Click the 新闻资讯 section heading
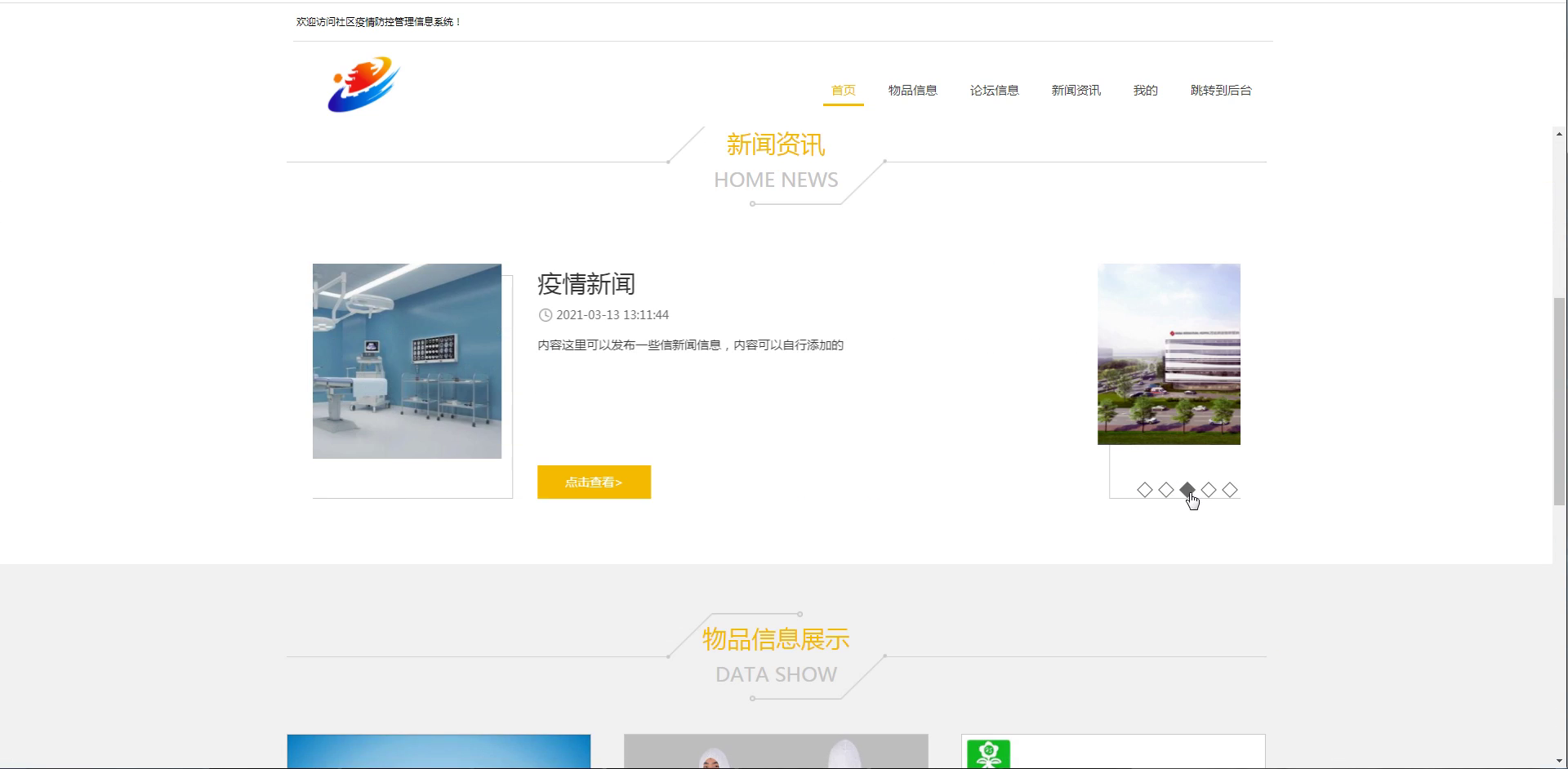The image size is (1568, 769). click(x=776, y=145)
